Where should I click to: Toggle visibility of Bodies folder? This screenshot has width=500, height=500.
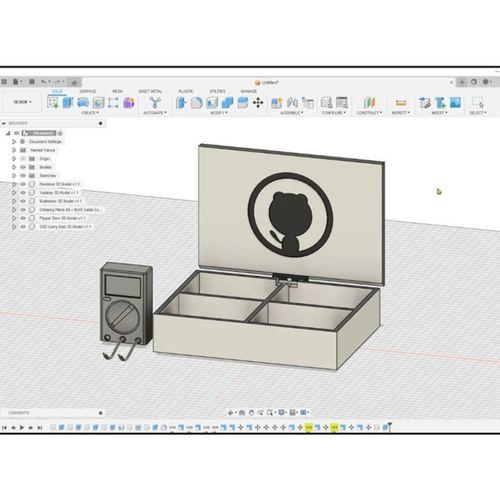click(x=23, y=167)
